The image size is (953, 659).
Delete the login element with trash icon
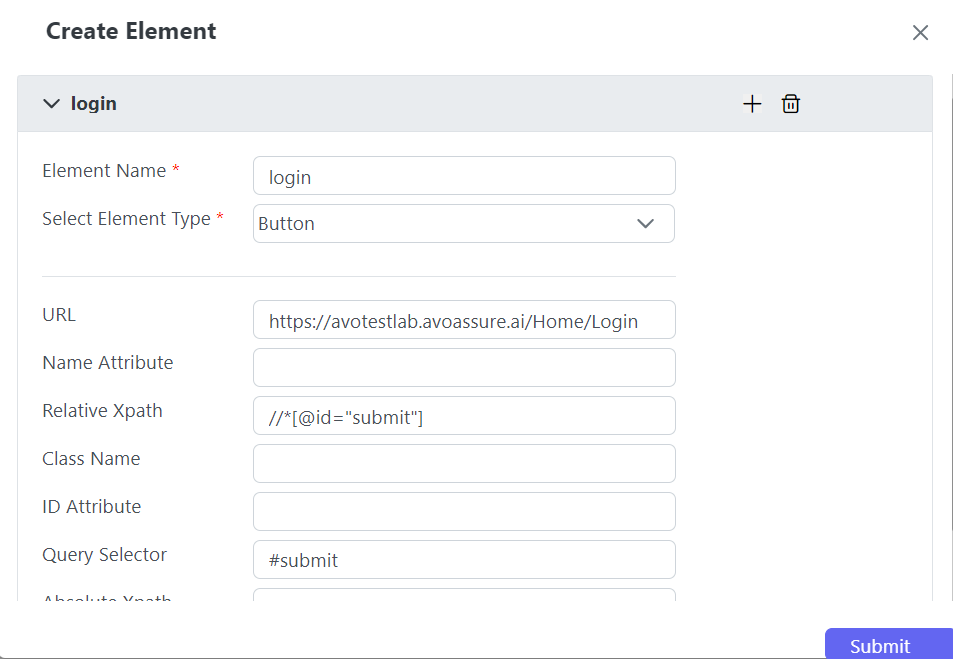(x=791, y=104)
